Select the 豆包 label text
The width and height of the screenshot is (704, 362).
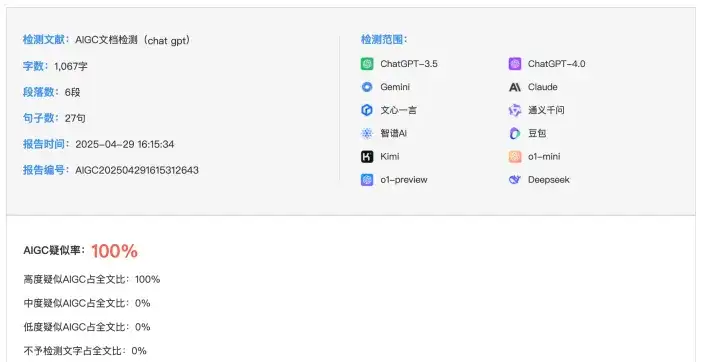coord(537,133)
